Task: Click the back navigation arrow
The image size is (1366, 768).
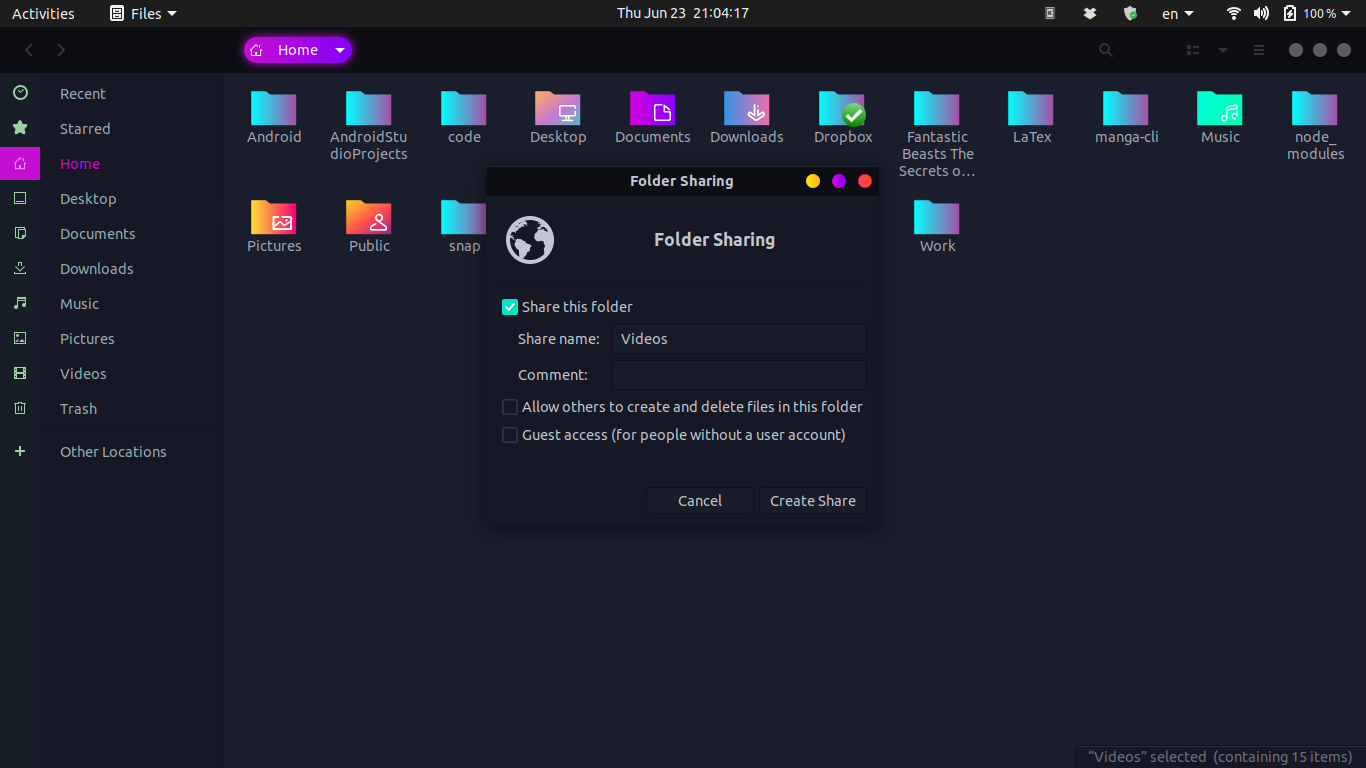Action: [x=29, y=50]
